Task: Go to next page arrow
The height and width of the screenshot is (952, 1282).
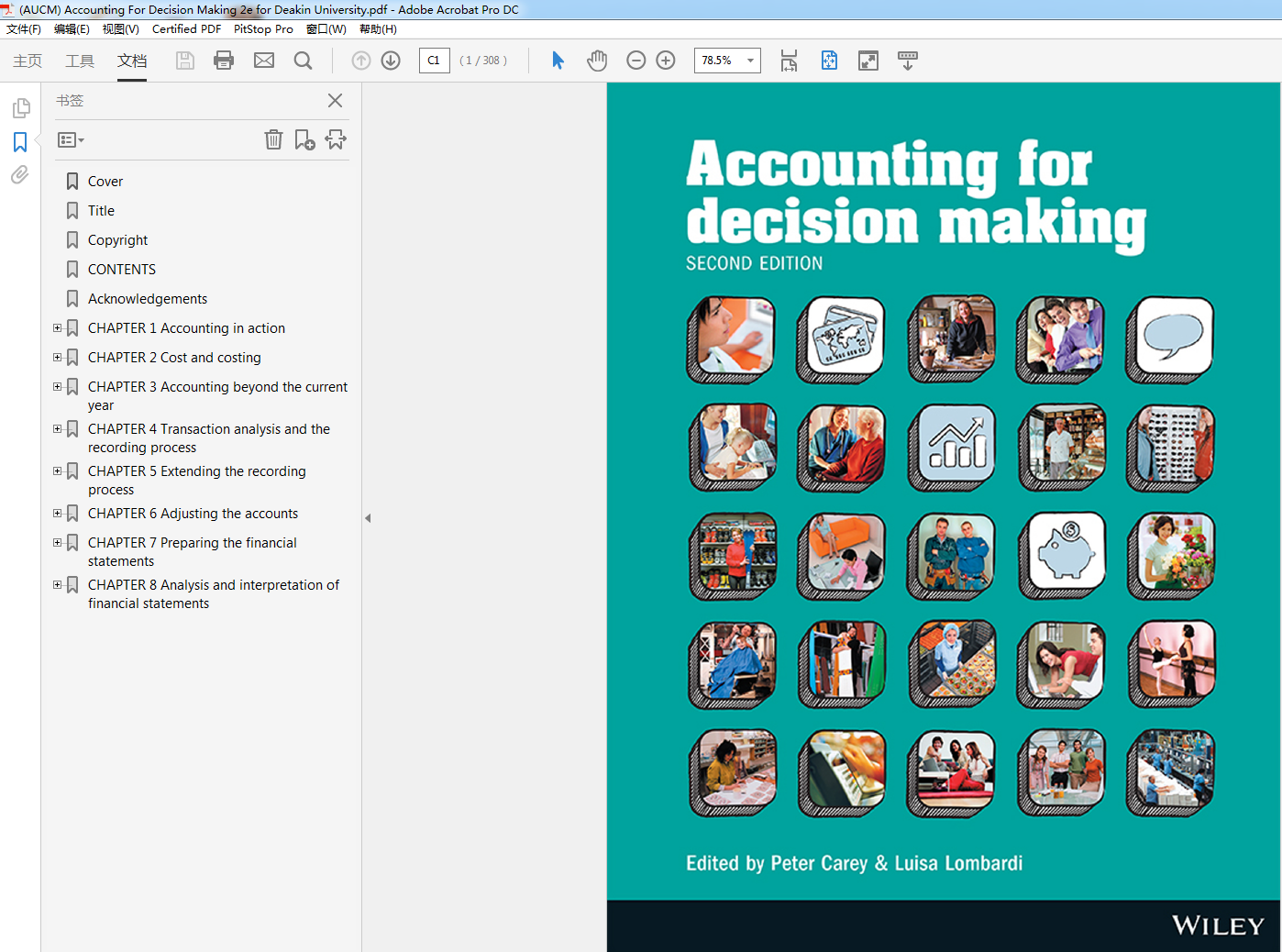Action: [391, 61]
